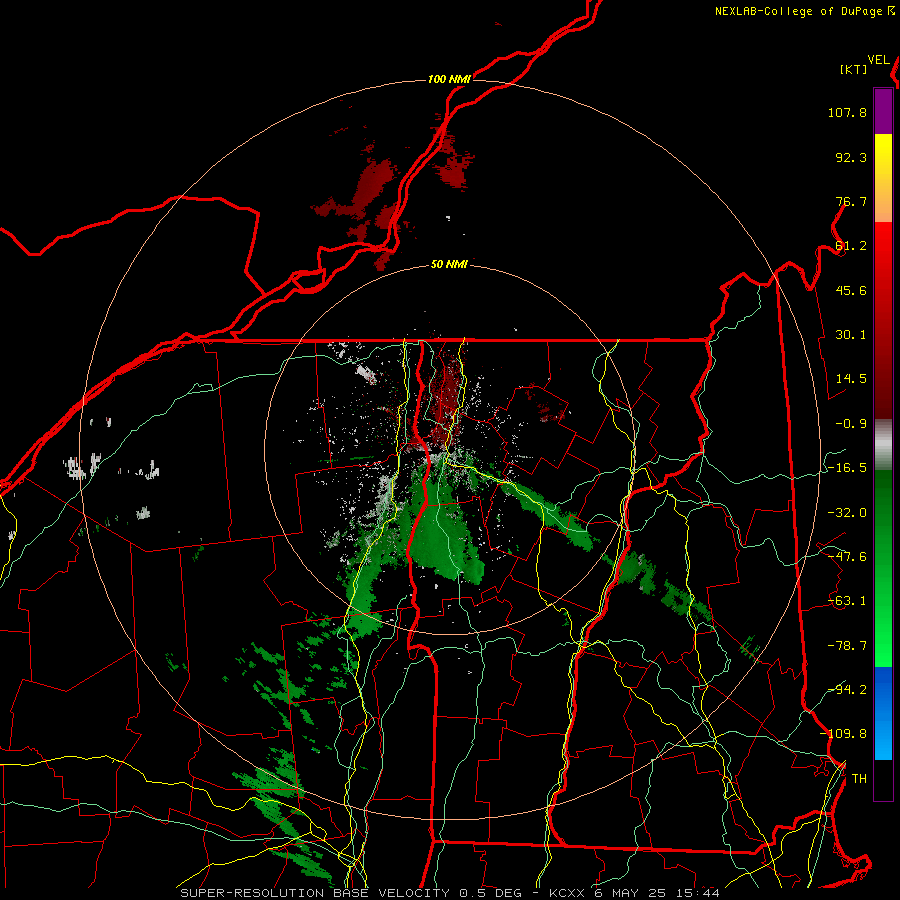The image size is (900, 900).
Task: Click the 45.6 velocity scale value
Action: [x=851, y=290]
